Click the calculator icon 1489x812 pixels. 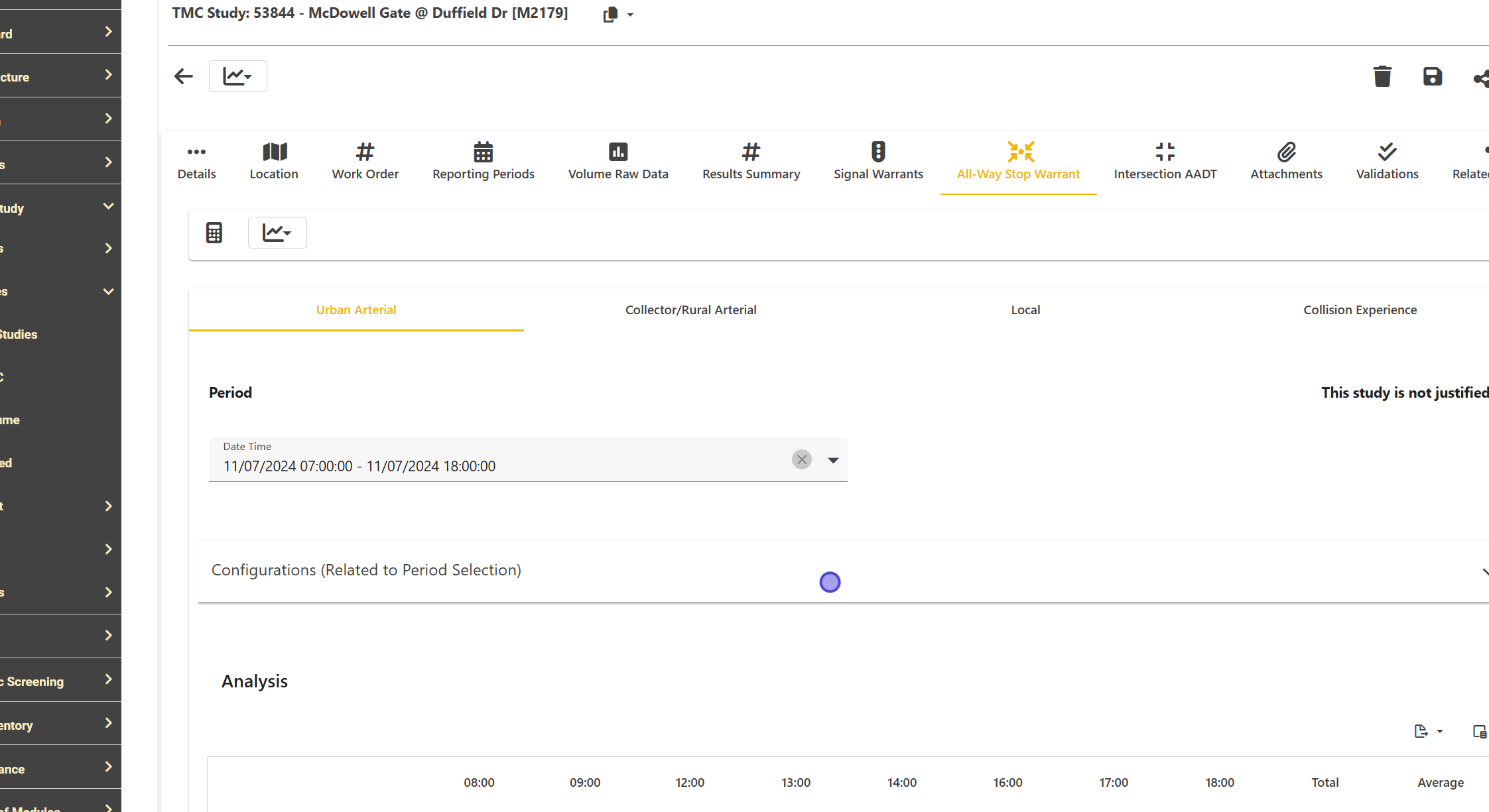[x=214, y=233]
